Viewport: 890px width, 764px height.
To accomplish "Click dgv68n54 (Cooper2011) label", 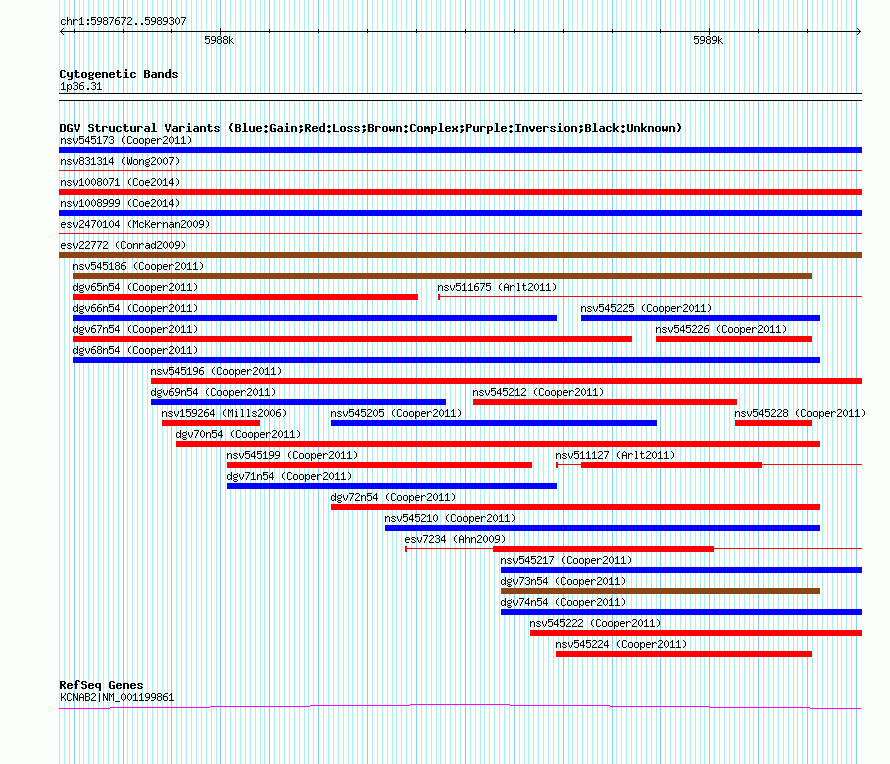I will point(135,350).
